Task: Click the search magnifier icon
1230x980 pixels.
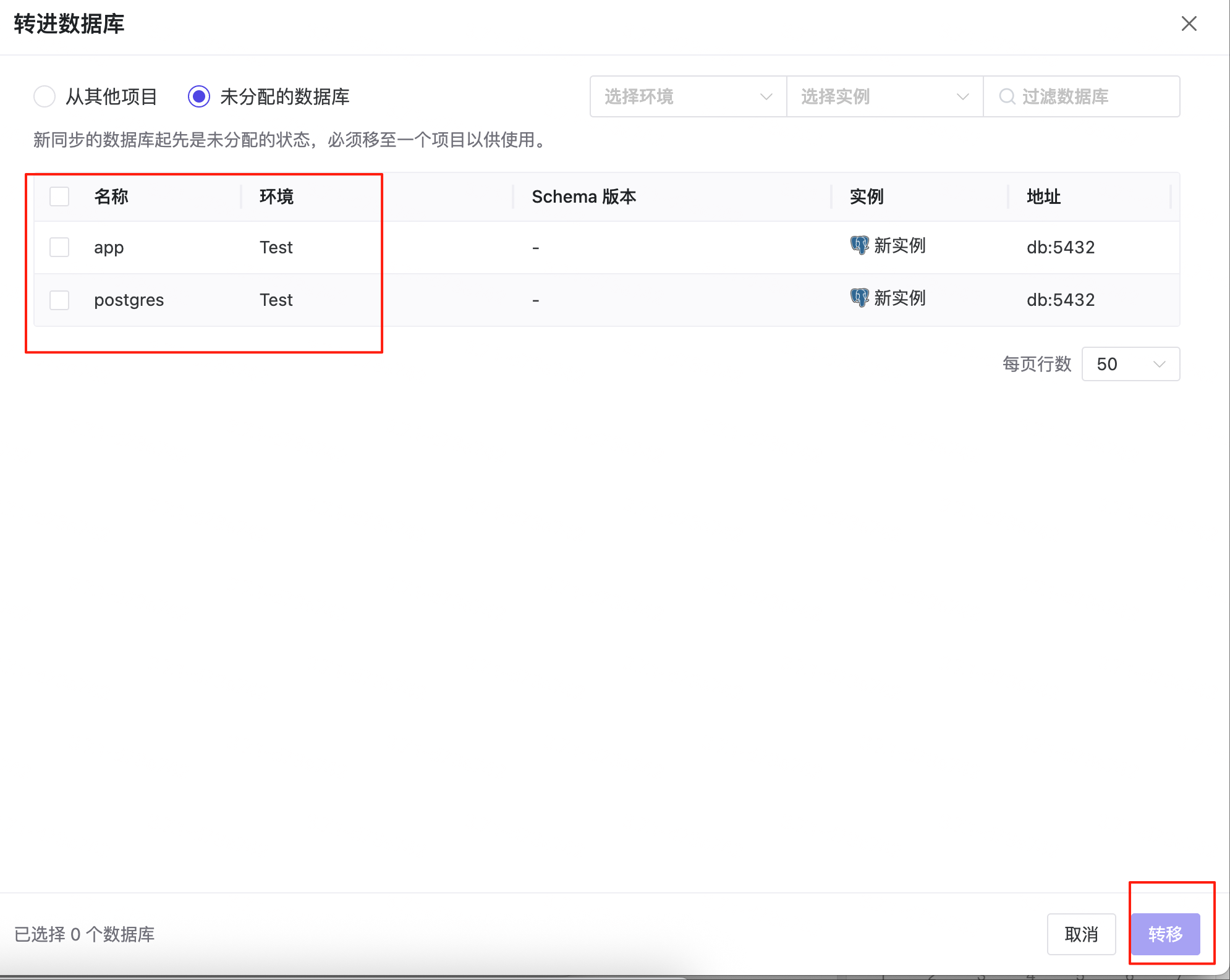Action: [x=1007, y=96]
